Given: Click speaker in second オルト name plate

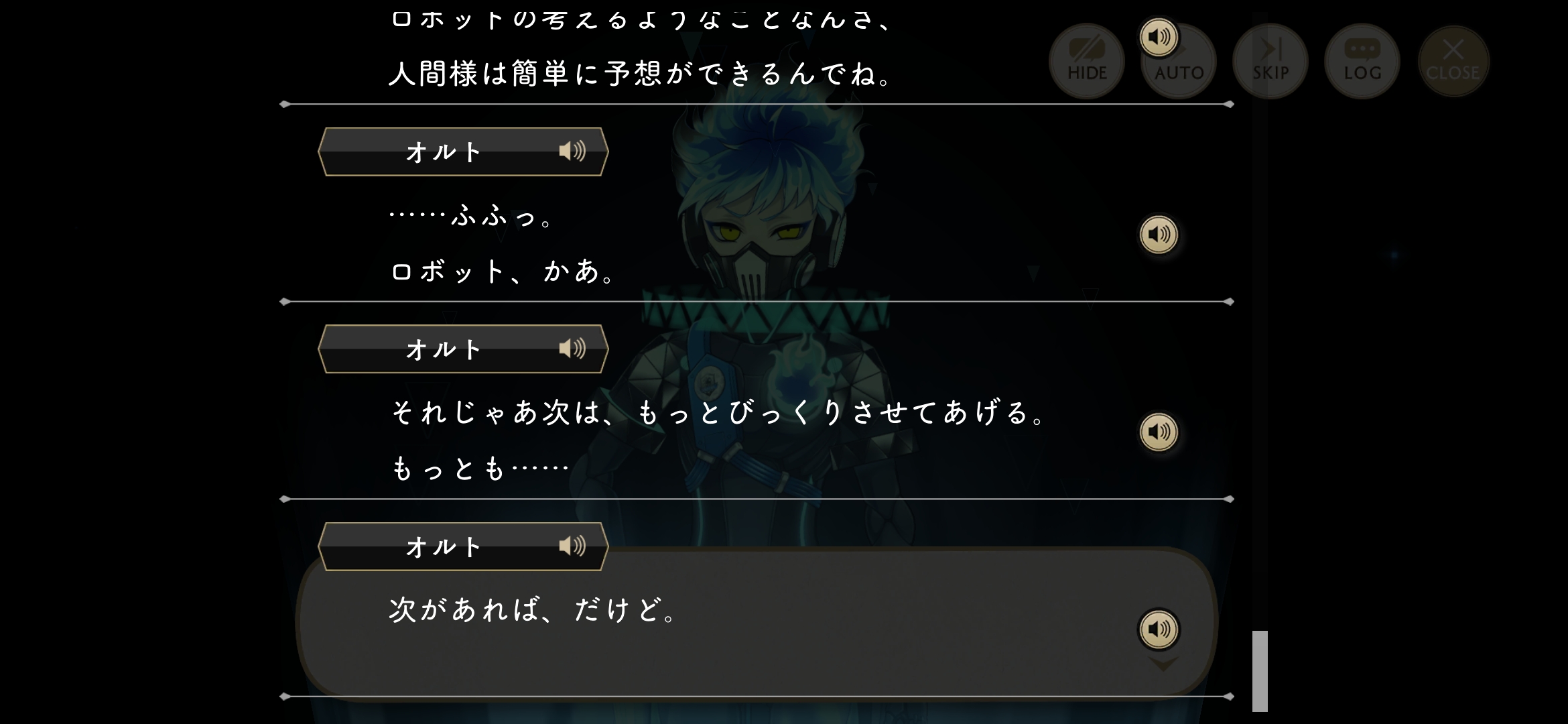Looking at the screenshot, I should click(x=572, y=349).
